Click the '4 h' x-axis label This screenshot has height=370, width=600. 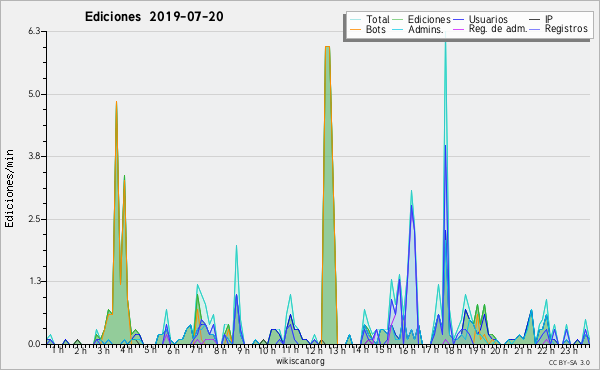126,350
